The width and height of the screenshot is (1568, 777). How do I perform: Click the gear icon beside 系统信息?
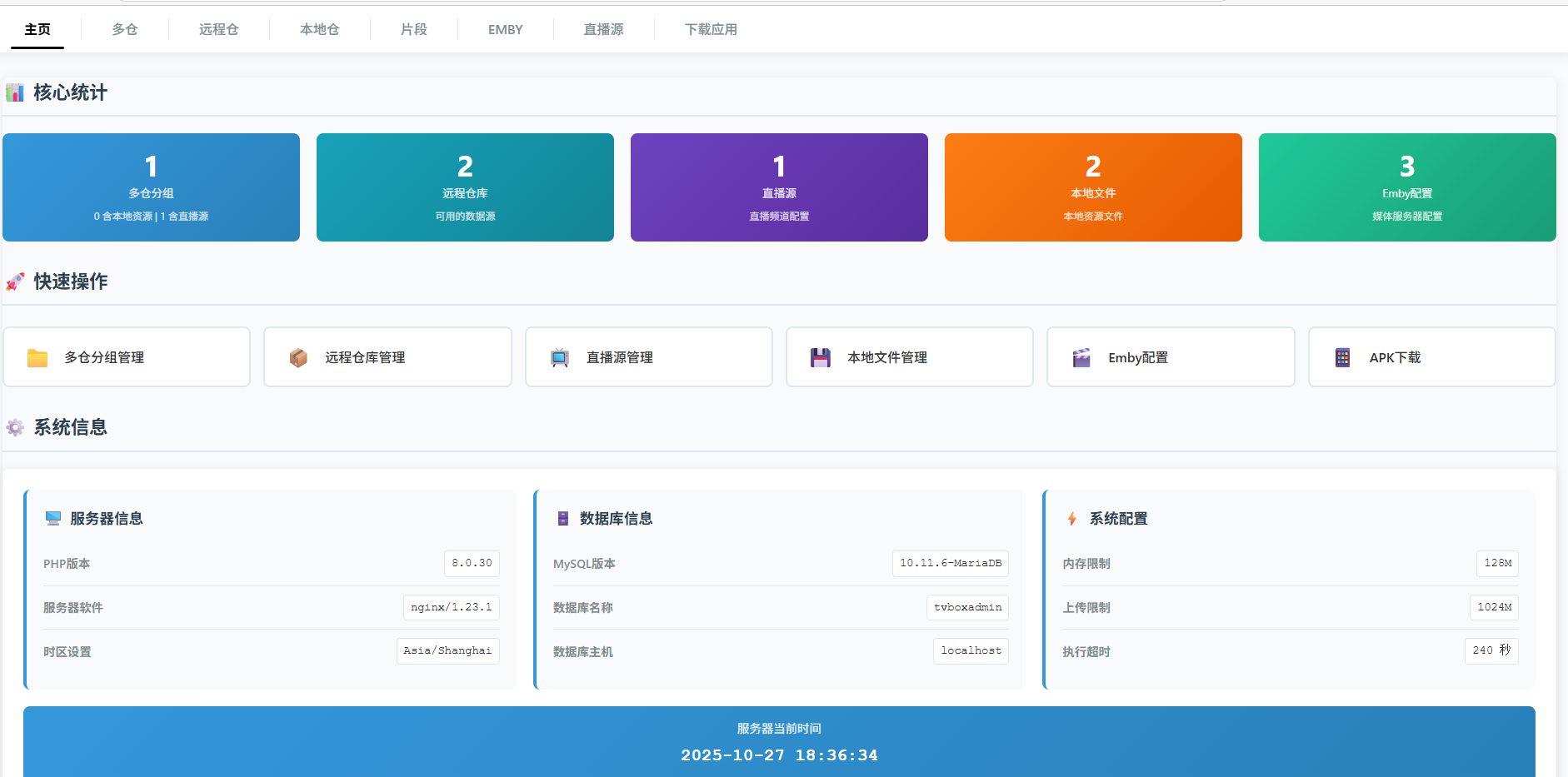point(15,428)
